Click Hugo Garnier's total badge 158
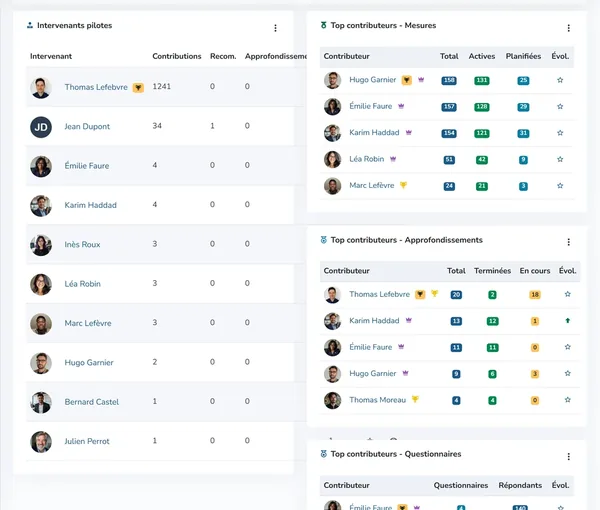Screen dimensions: 600x510 (x=449, y=80)
